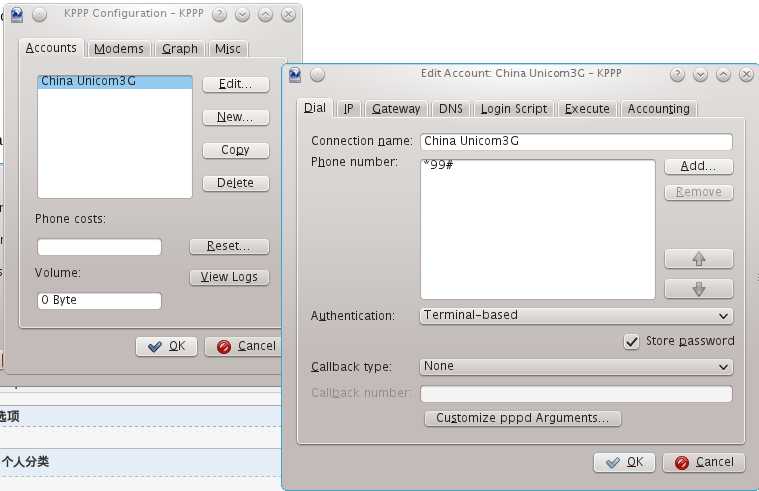Click round sticky button in KPPP Configuration titlebar

click(x=40, y=15)
